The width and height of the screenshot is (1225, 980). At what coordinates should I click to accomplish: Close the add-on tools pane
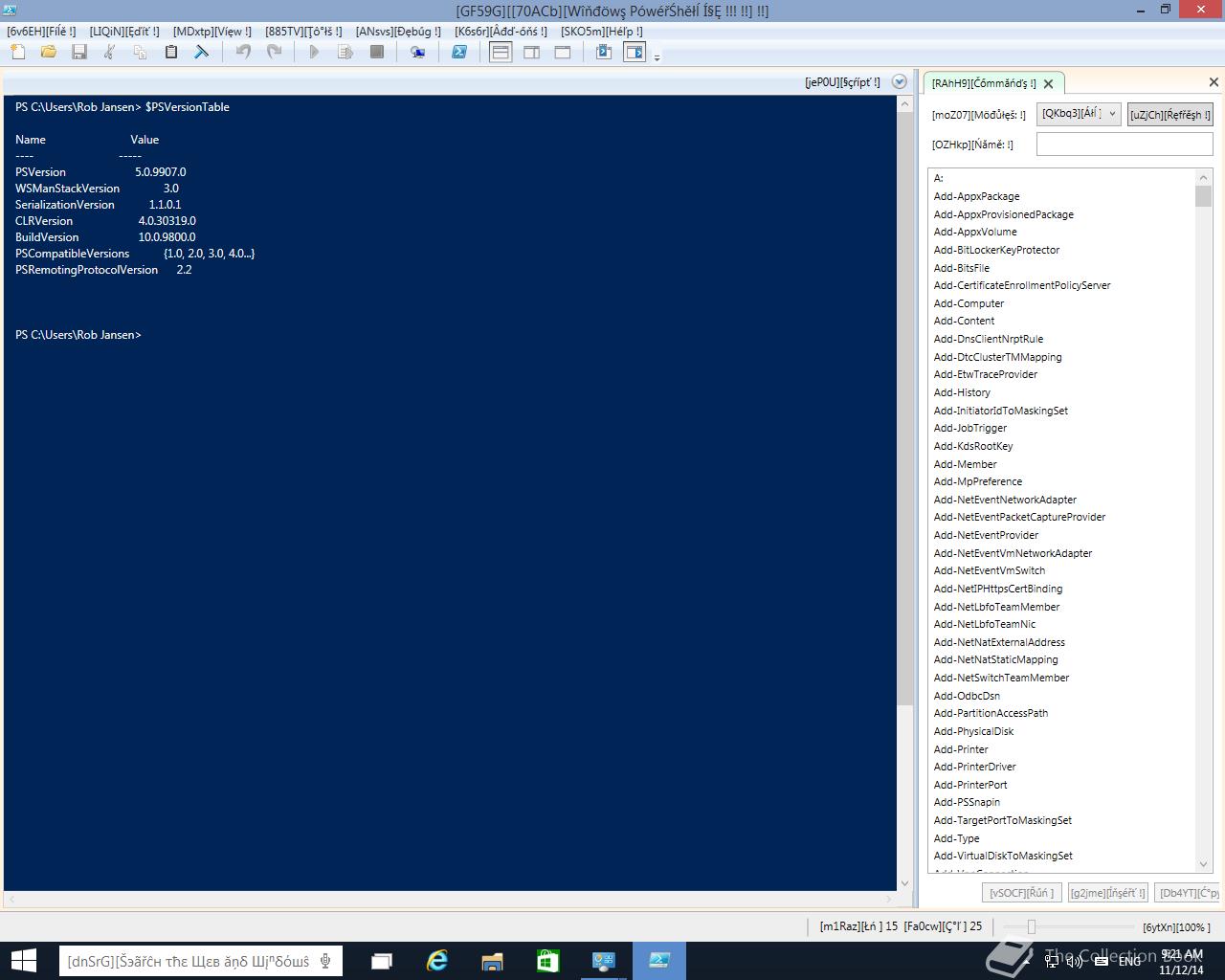(x=1214, y=82)
